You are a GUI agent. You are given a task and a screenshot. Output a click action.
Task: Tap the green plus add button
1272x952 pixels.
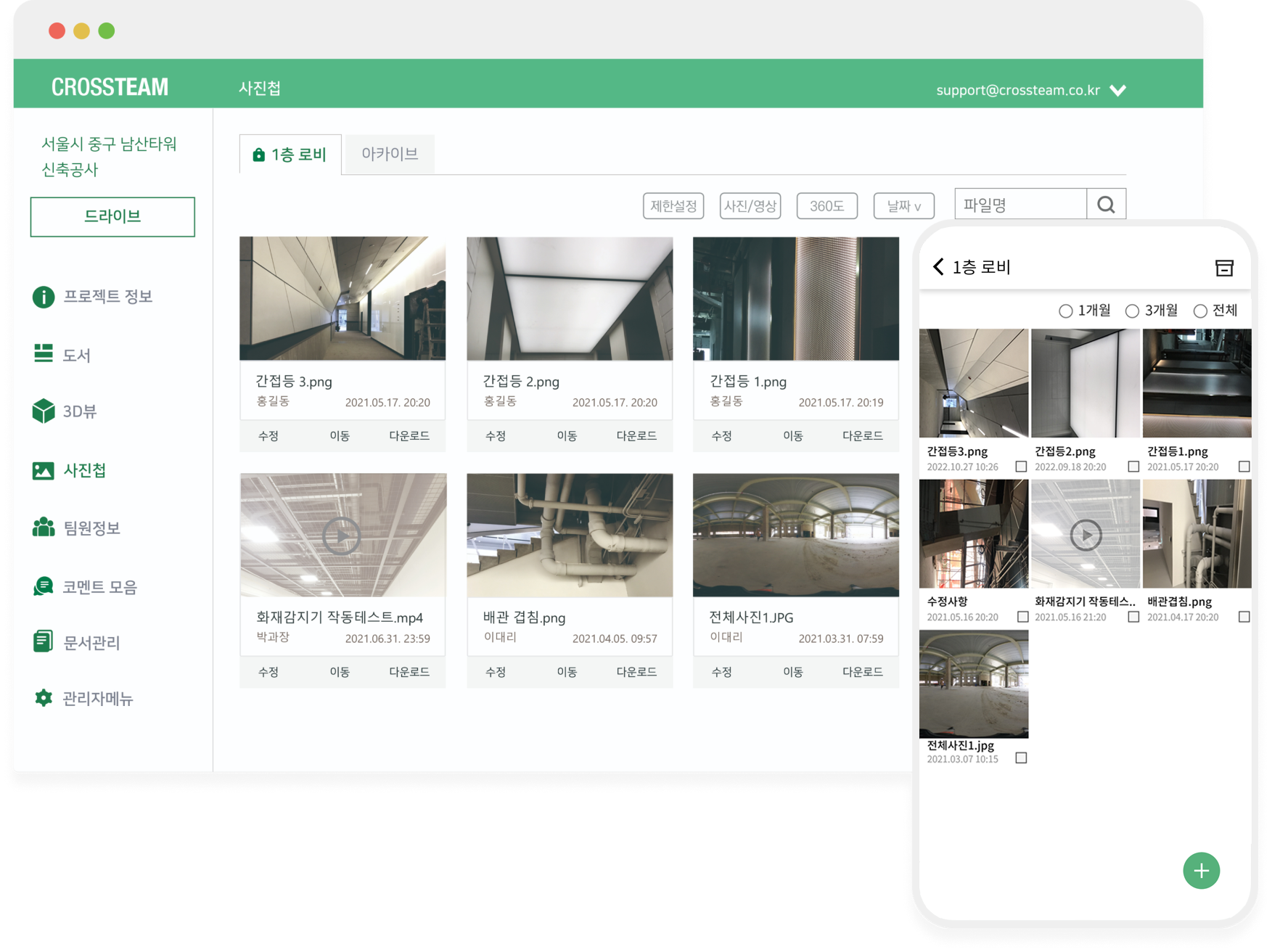click(1201, 871)
